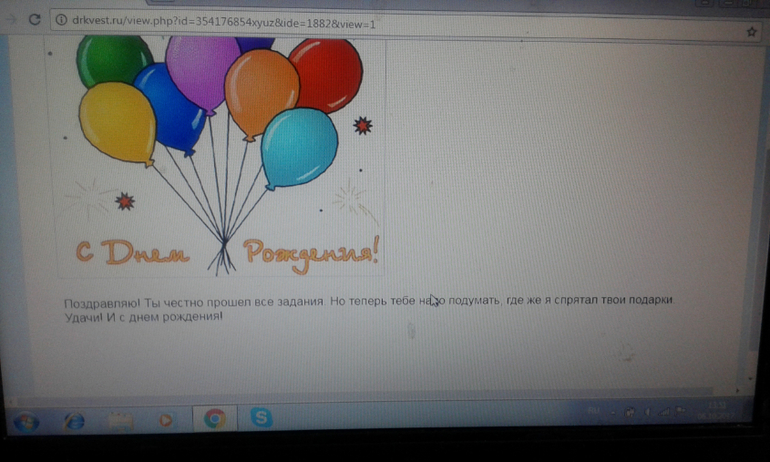Click the language indicator in system tray
Image resolution: width=770 pixels, height=462 pixels.
(x=593, y=410)
